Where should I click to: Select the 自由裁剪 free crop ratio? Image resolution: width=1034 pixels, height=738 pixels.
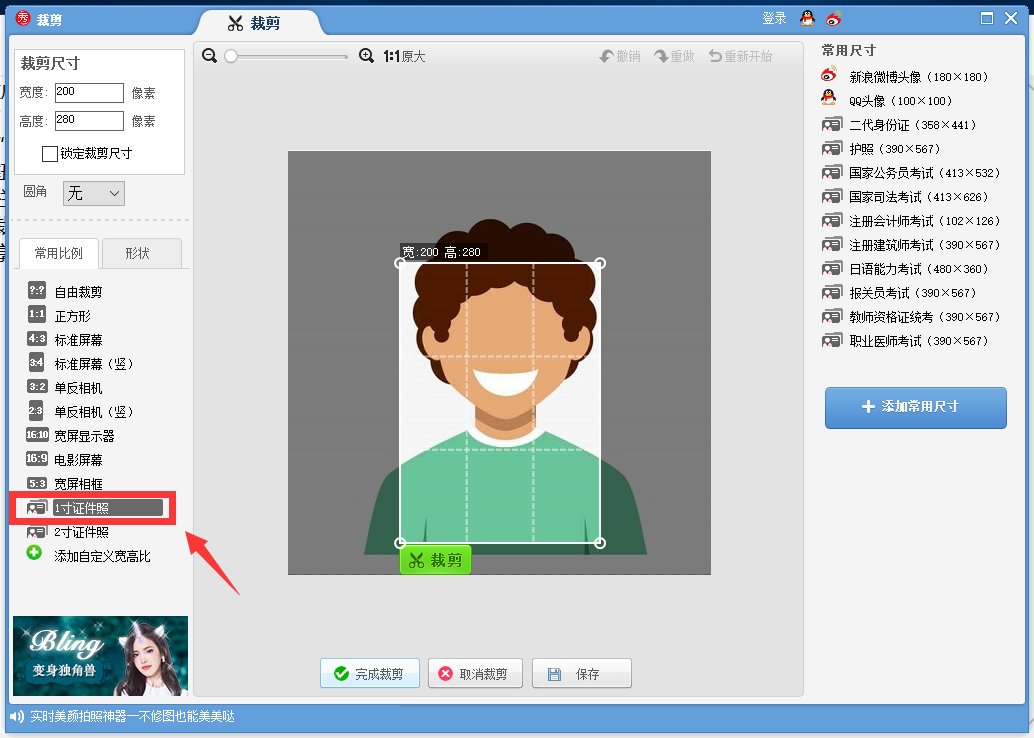coord(65,292)
